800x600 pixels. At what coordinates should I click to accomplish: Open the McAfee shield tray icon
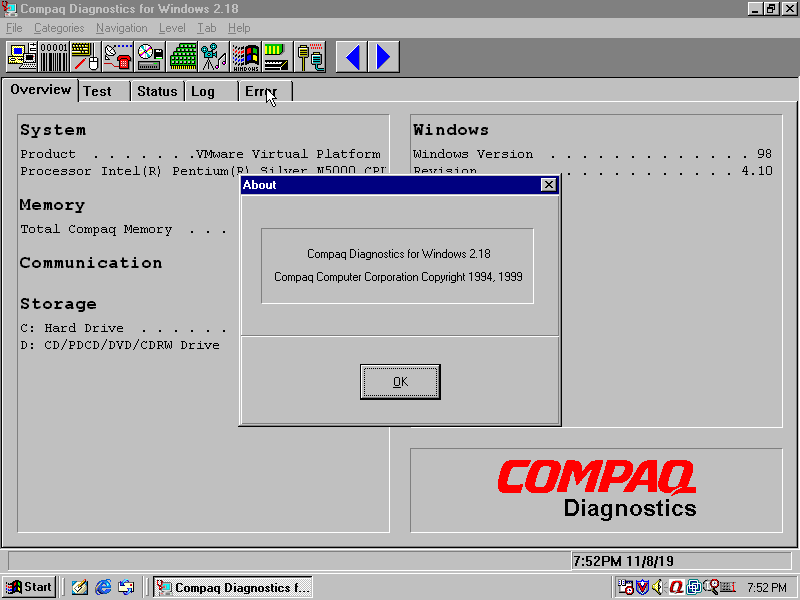(642, 587)
